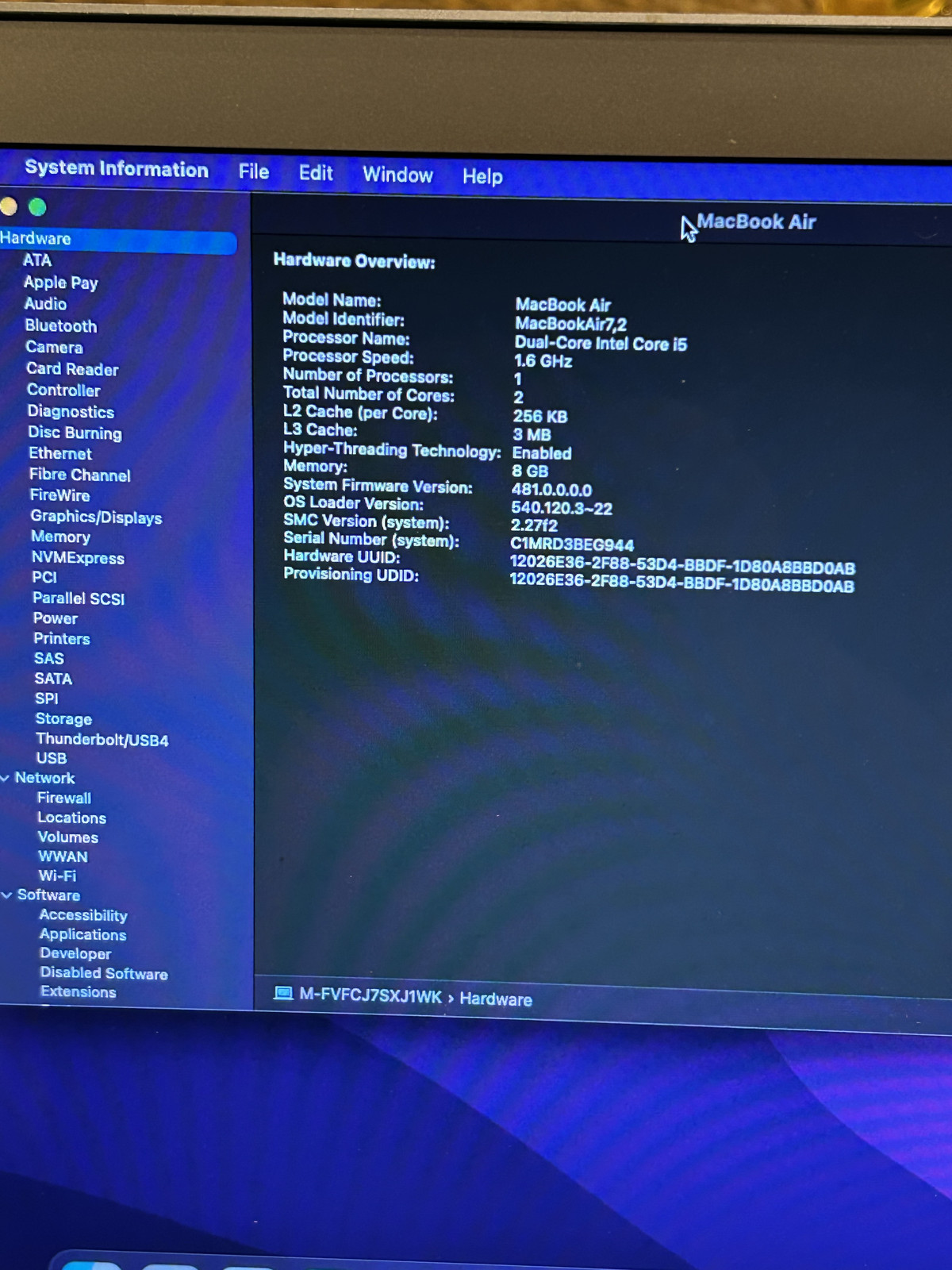This screenshot has width=952, height=1270.
Task: Select Disc Burning in the sidebar
Action: (75, 433)
